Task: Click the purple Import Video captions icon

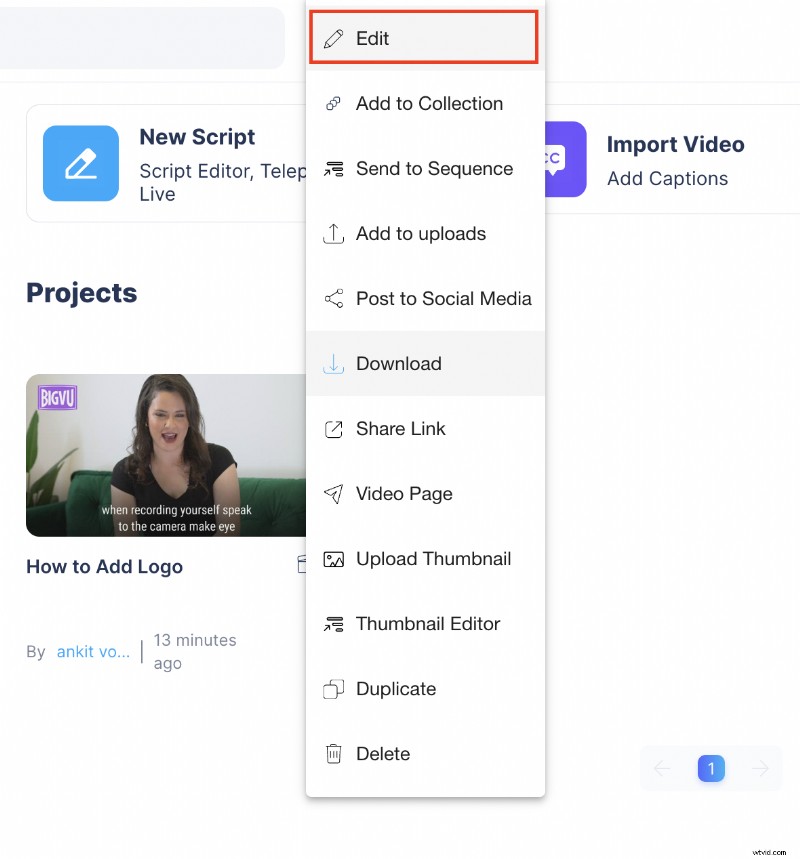Action: click(x=560, y=159)
